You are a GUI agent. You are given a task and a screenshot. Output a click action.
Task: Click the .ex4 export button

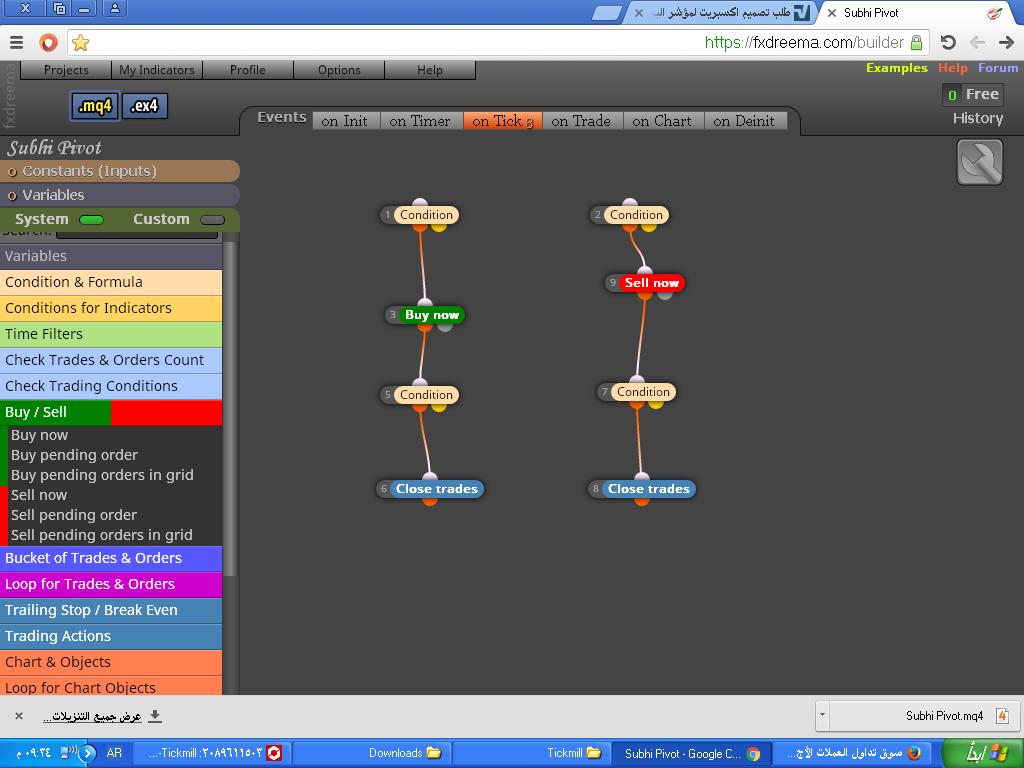144,106
